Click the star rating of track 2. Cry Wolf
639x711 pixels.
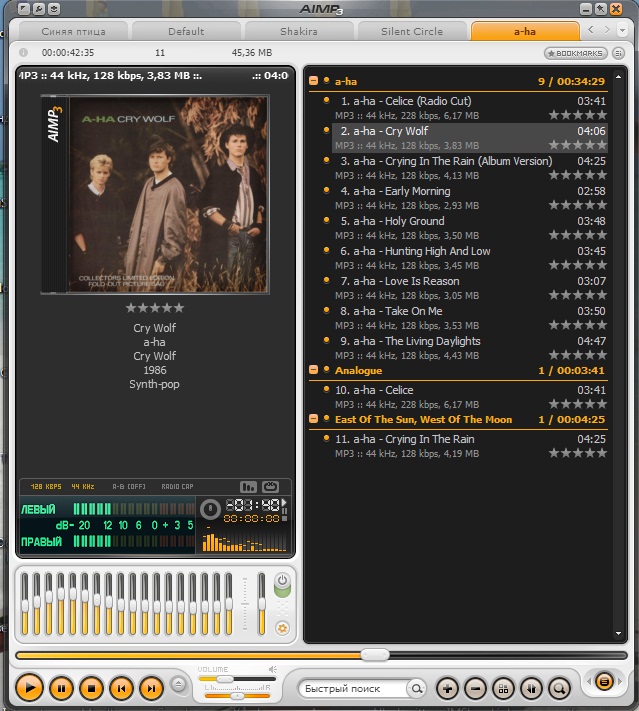[577, 145]
